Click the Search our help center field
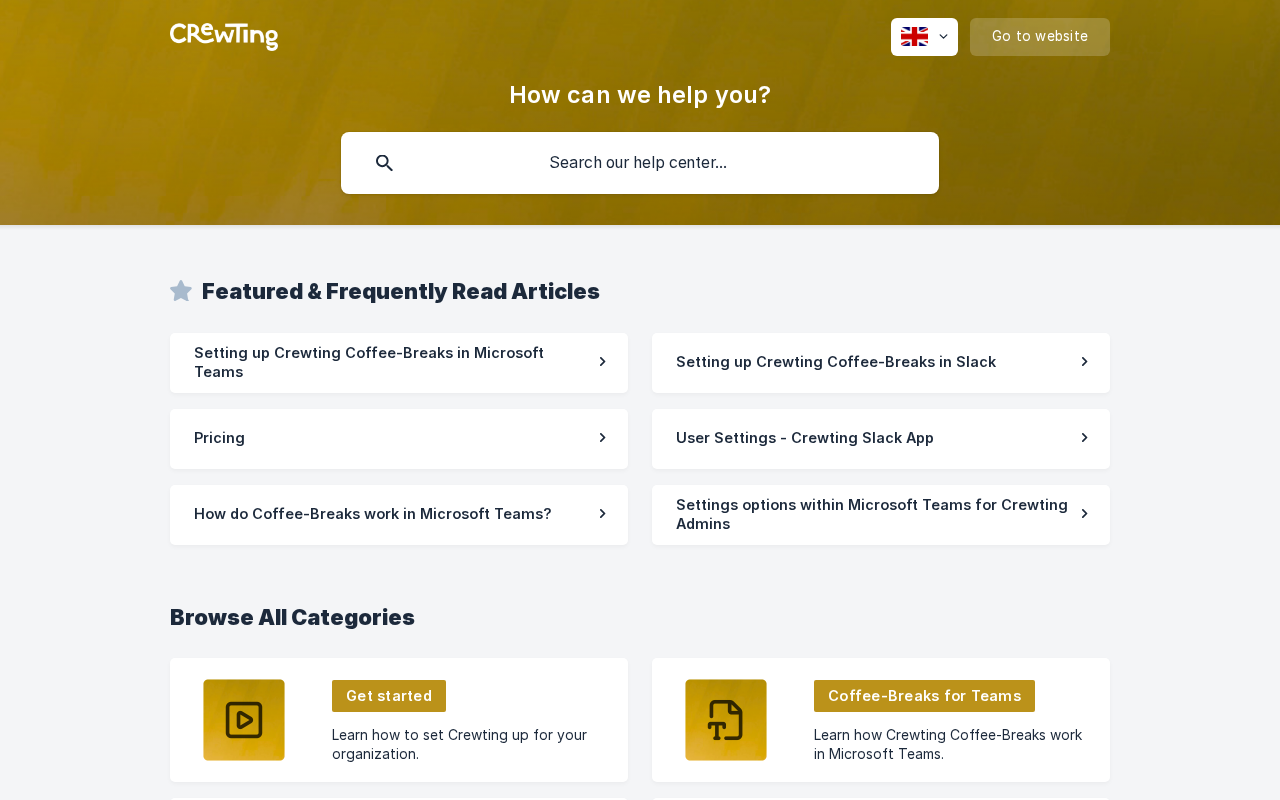Viewport: 1280px width, 800px height. tap(640, 163)
